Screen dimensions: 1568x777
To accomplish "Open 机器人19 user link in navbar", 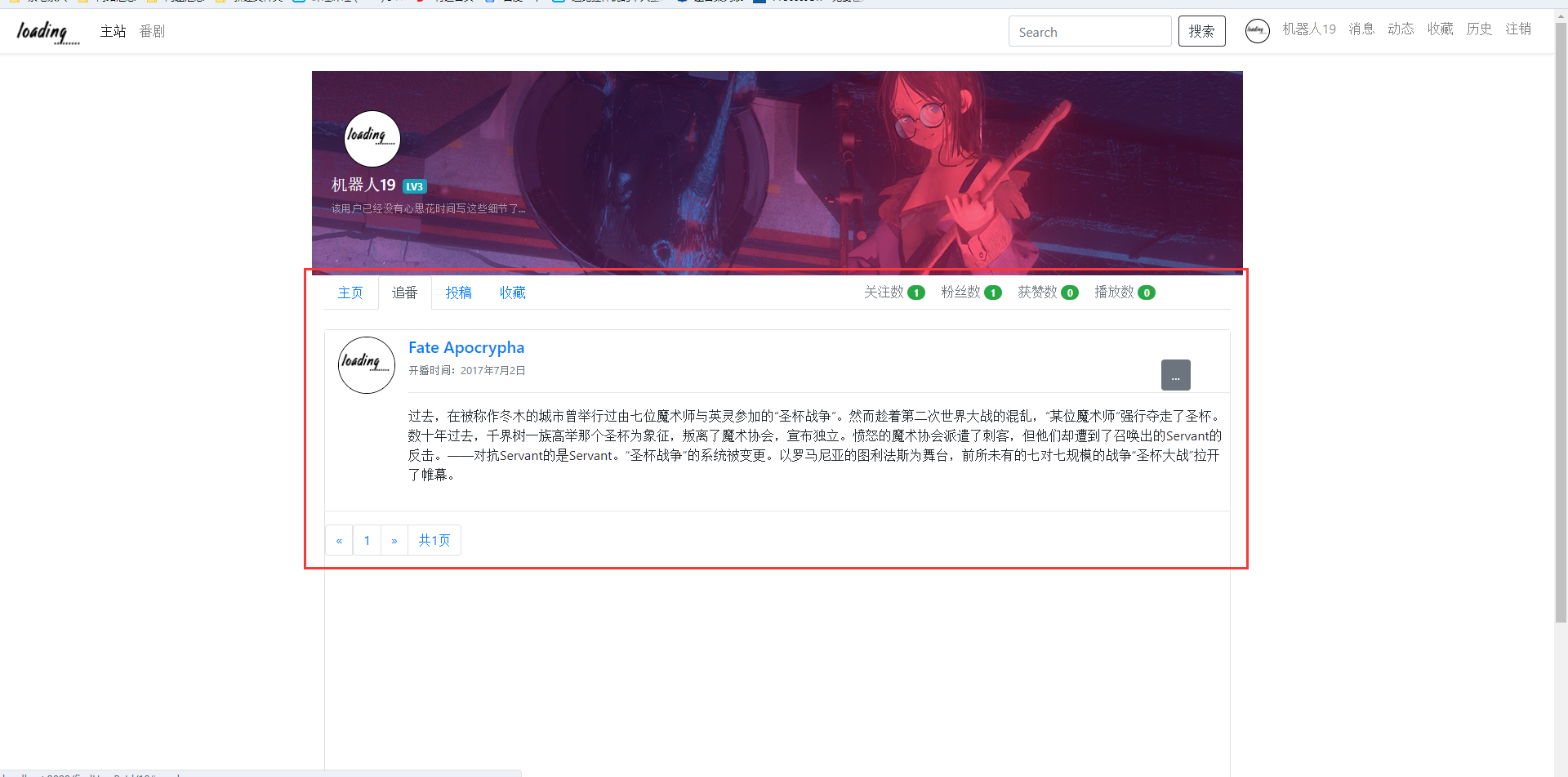I will [1309, 29].
